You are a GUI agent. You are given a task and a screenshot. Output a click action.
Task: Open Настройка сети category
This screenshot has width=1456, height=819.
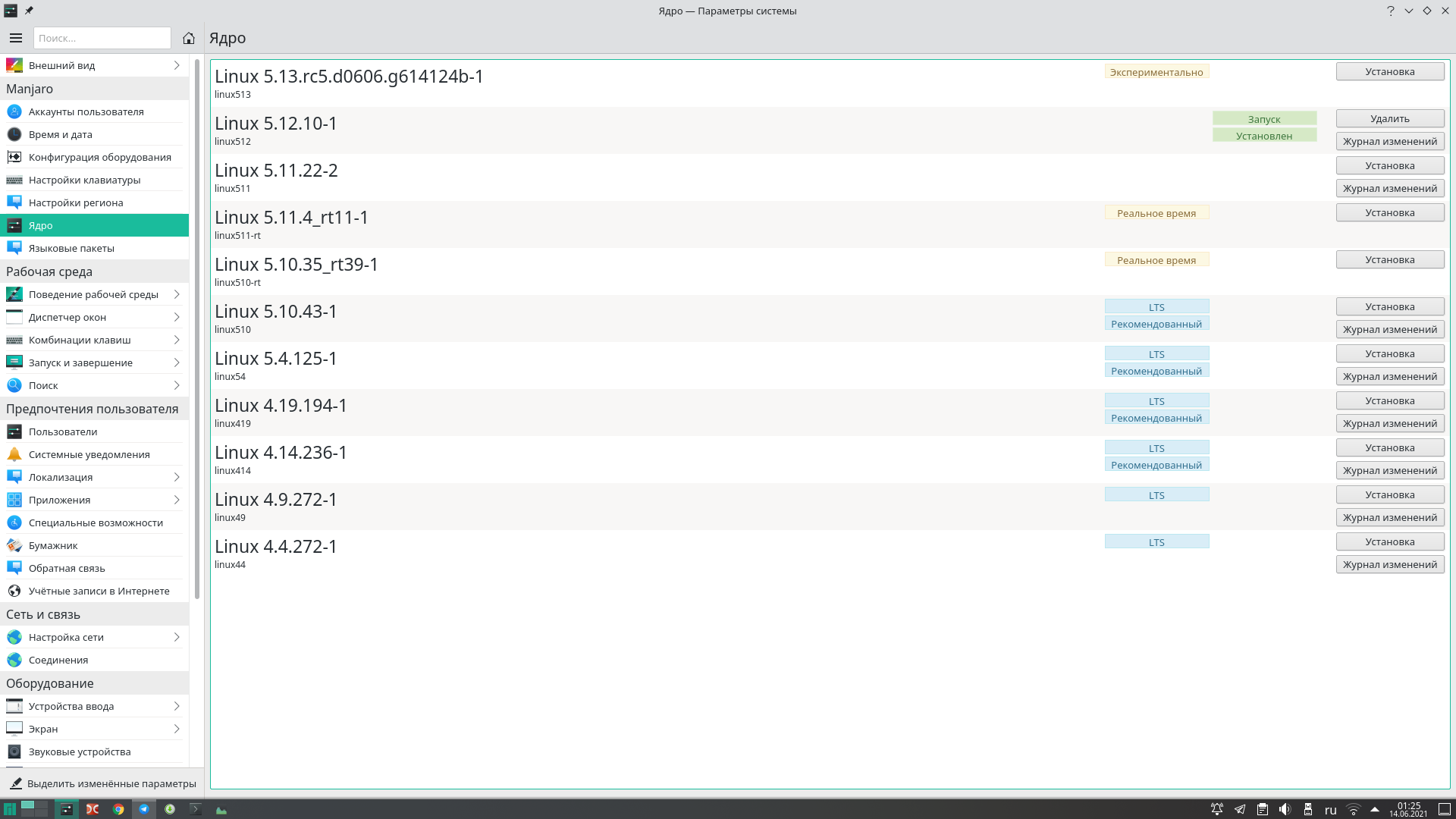pos(94,637)
